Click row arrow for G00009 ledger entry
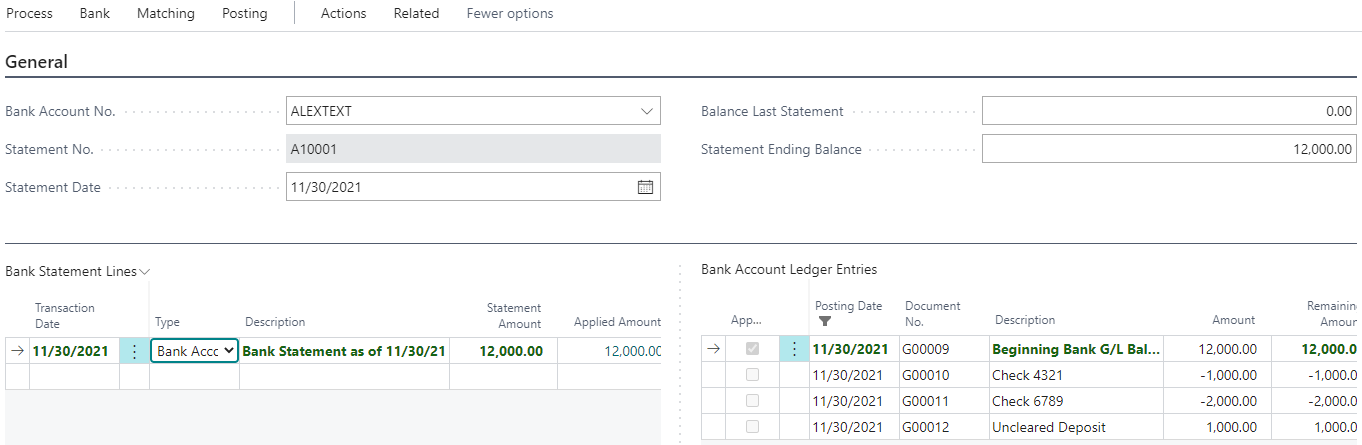The image size is (1362, 445). click(x=714, y=349)
